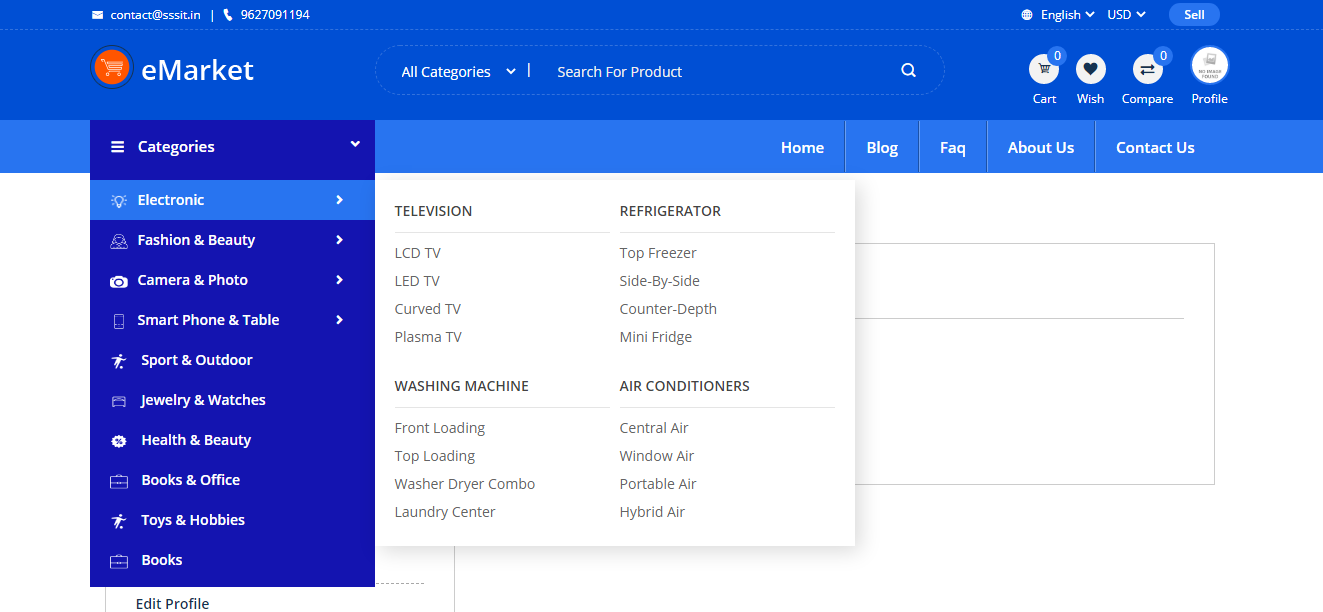The height and width of the screenshot is (612, 1323).
Task: Expand the Fashion & Beauty submenu arrow
Action: click(x=340, y=240)
